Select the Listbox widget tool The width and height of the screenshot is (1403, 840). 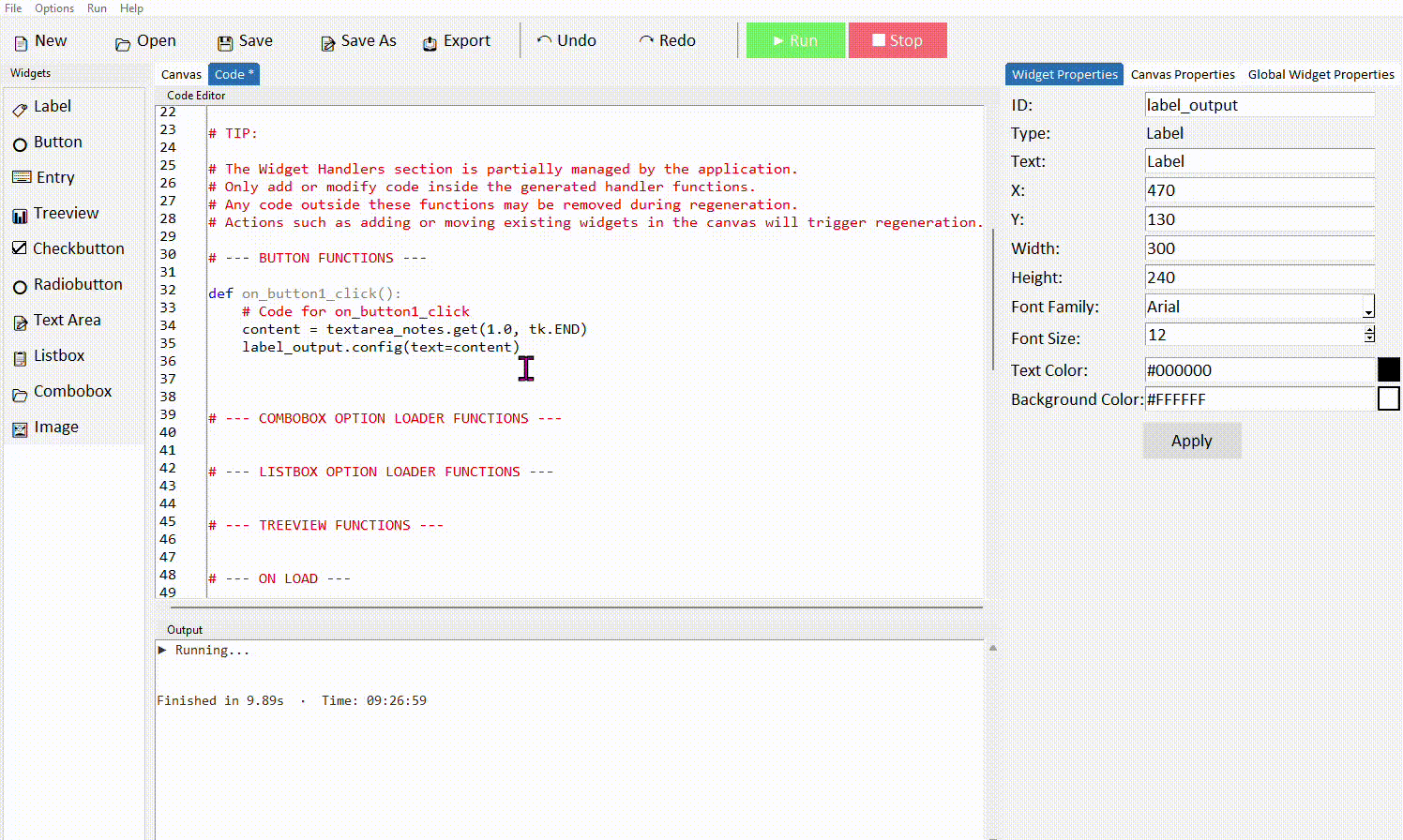58,355
